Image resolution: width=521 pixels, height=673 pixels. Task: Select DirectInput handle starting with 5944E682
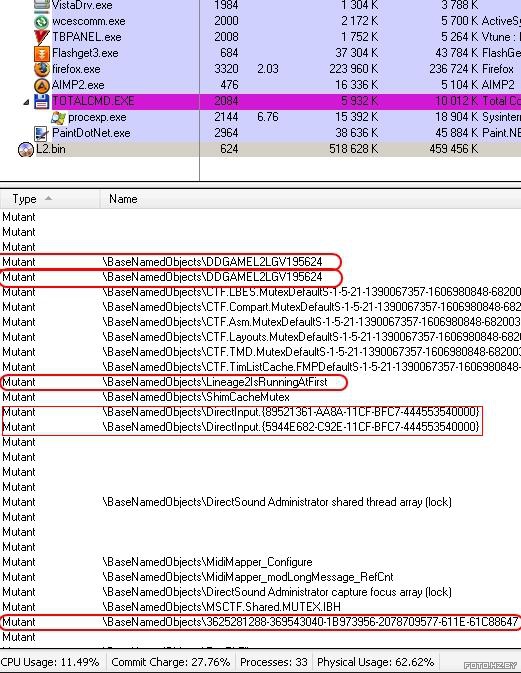tap(291, 427)
